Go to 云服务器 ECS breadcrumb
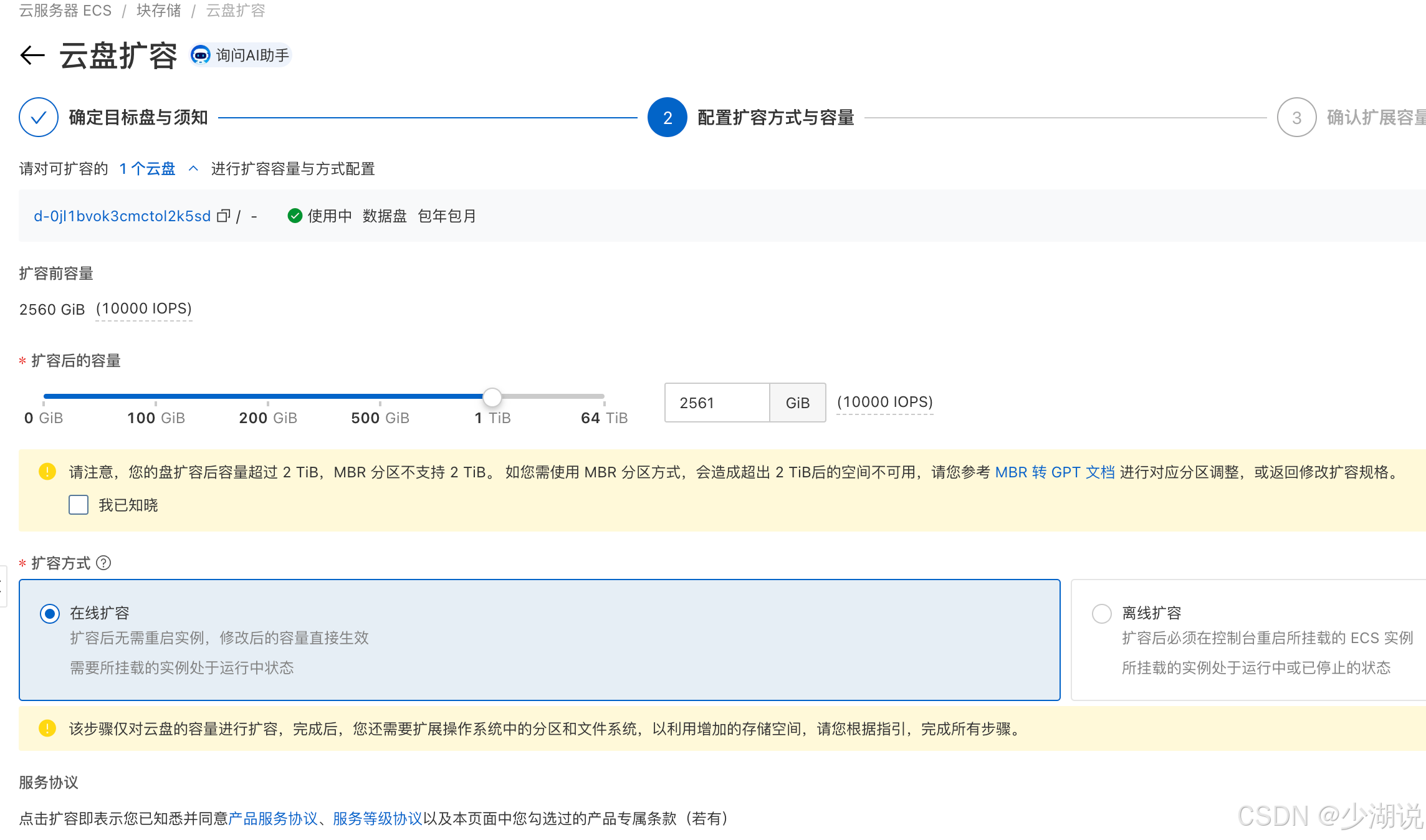 point(65,11)
